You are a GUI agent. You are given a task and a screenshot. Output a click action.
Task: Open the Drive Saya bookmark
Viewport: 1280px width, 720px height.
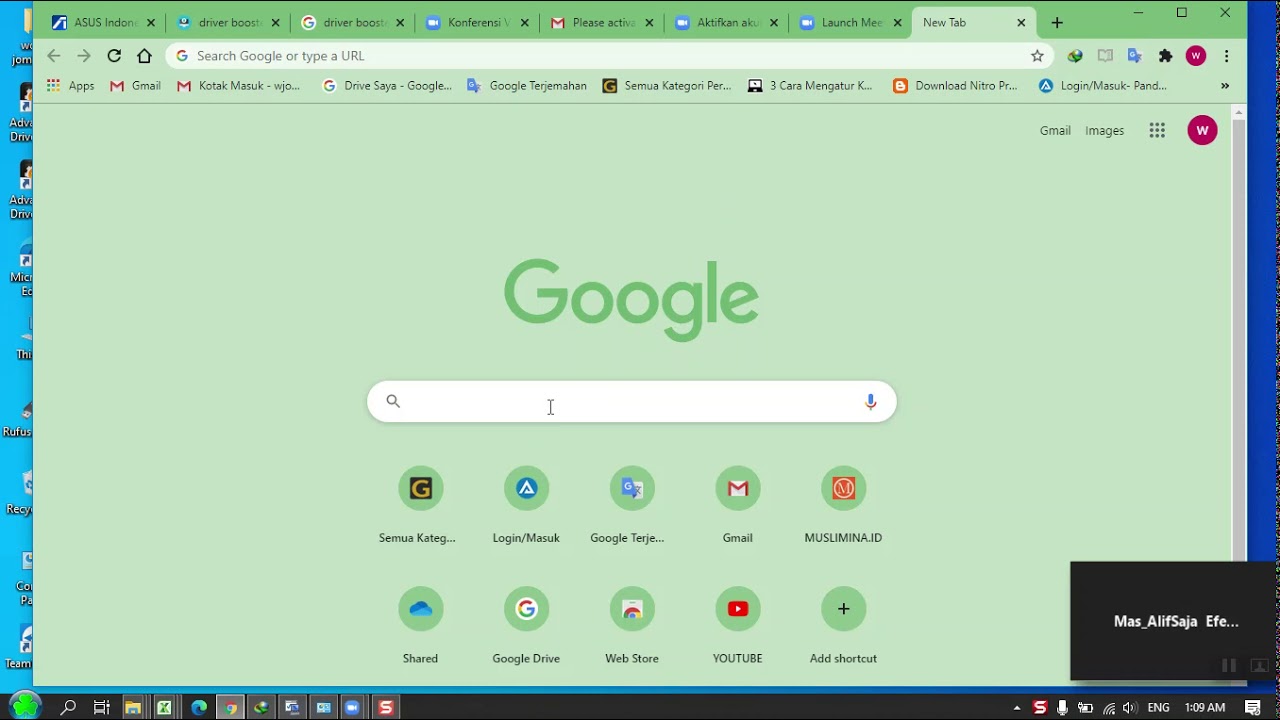[x=387, y=86]
